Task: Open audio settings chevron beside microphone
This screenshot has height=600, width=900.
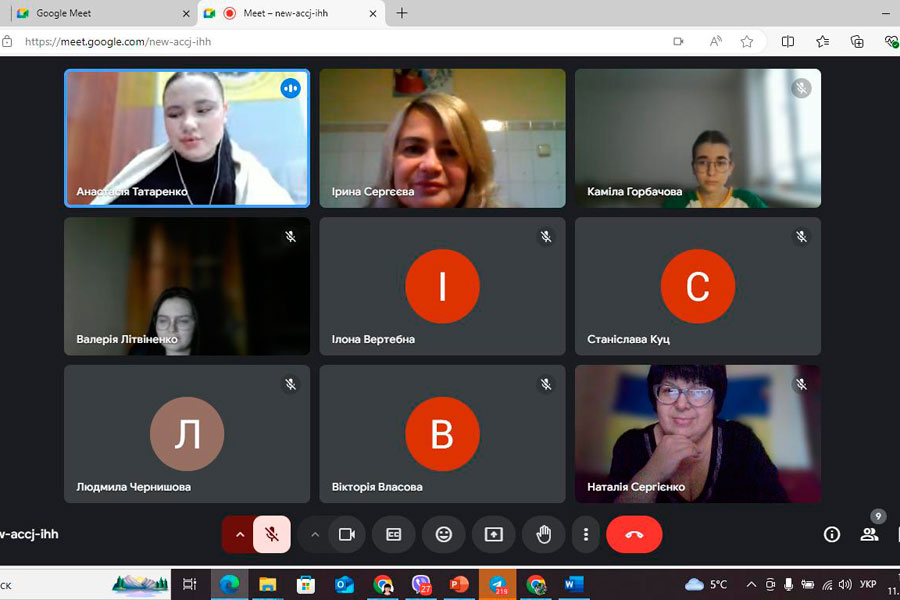Action: click(x=240, y=535)
